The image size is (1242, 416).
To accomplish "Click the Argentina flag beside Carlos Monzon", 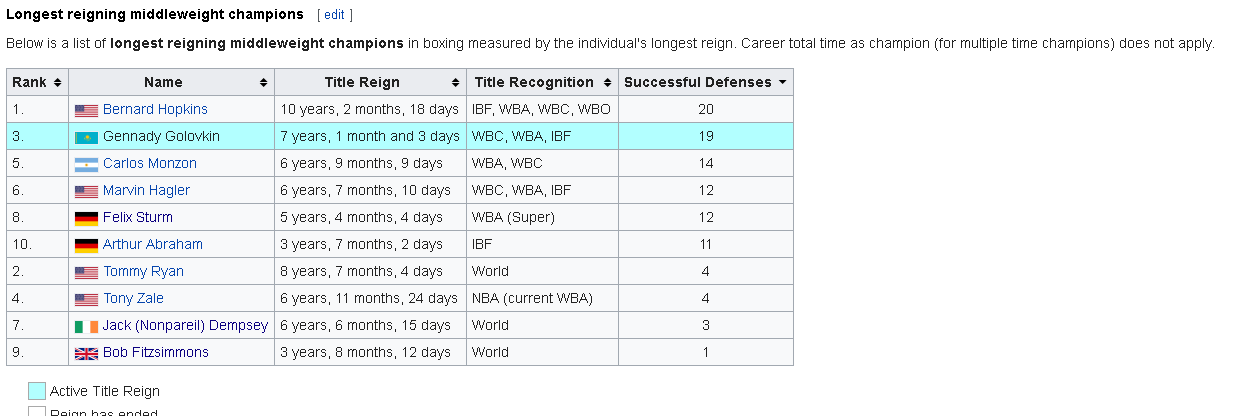I will [x=86, y=164].
